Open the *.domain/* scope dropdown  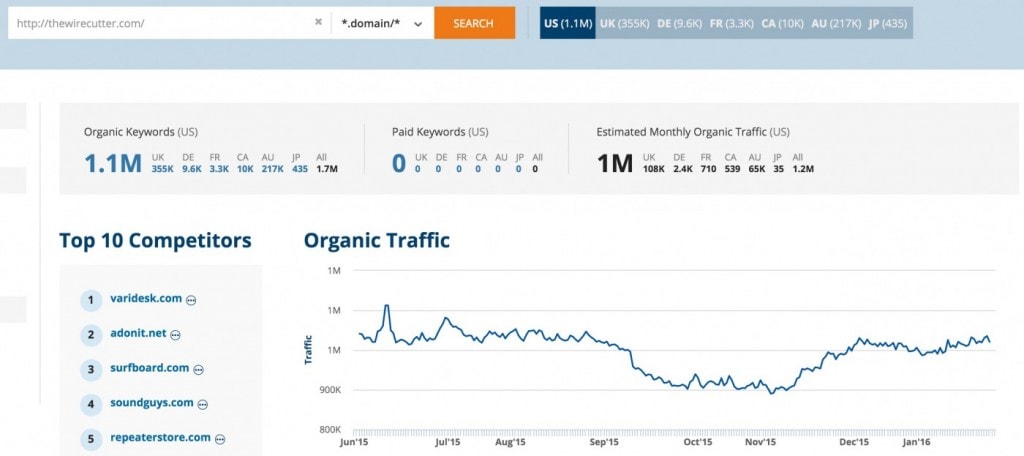(382, 23)
